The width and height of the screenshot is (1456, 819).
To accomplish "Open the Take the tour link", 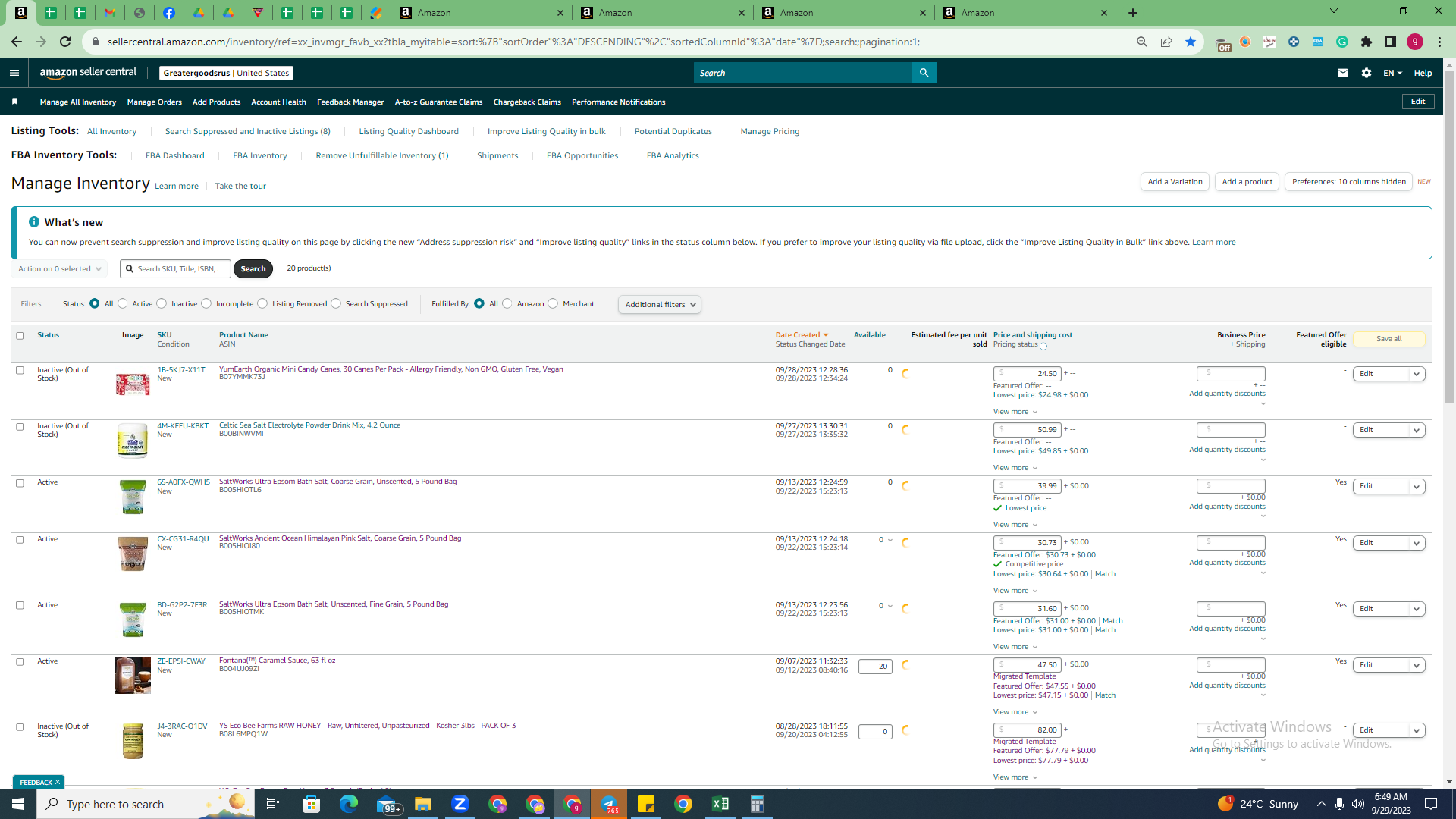I will click(240, 186).
